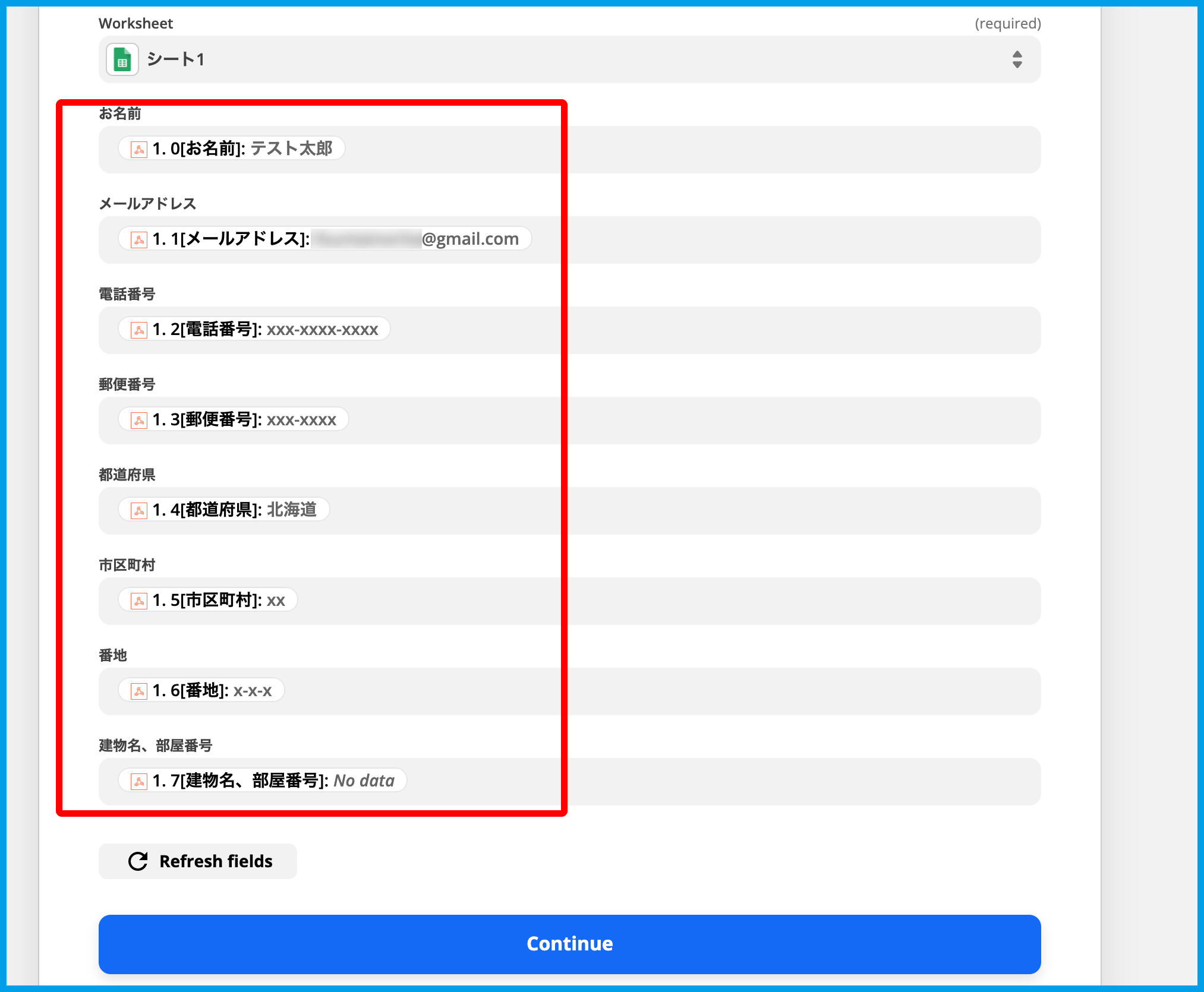This screenshot has width=1204, height=992.
Task: Click the お名前 input field empty area
Action: pos(773,150)
